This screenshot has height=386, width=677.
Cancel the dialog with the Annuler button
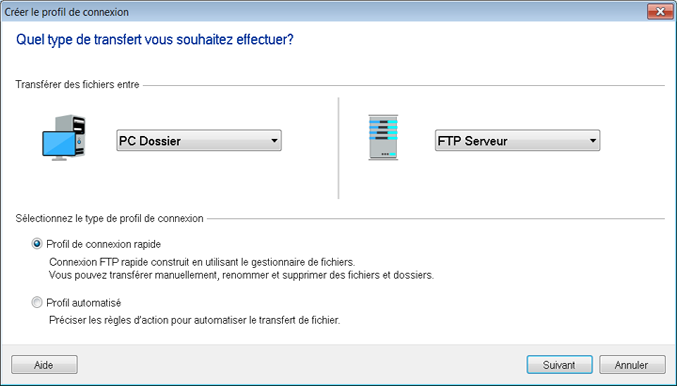(x=632, y=365)
